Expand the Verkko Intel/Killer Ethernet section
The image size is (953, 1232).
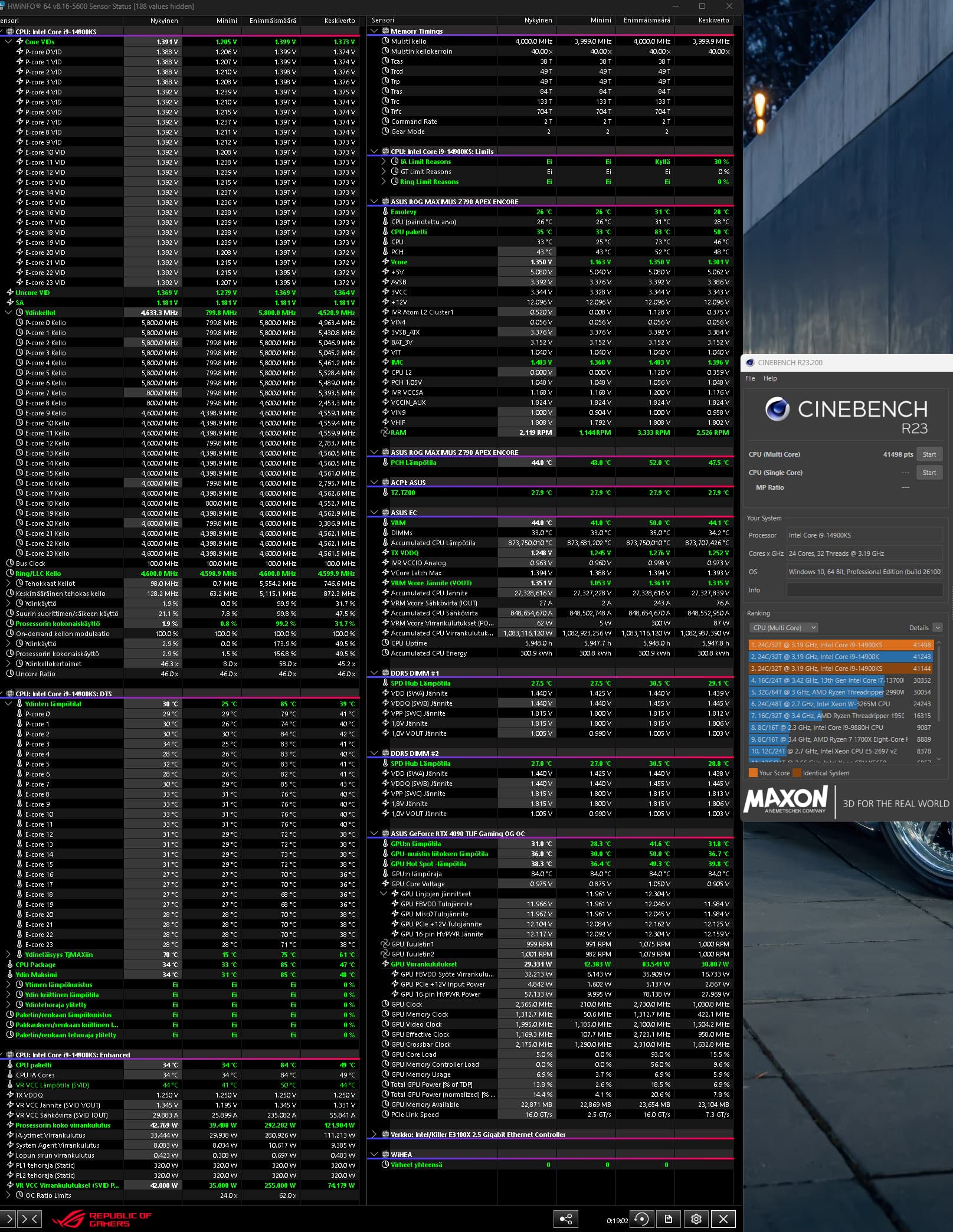pos(374,1135)
